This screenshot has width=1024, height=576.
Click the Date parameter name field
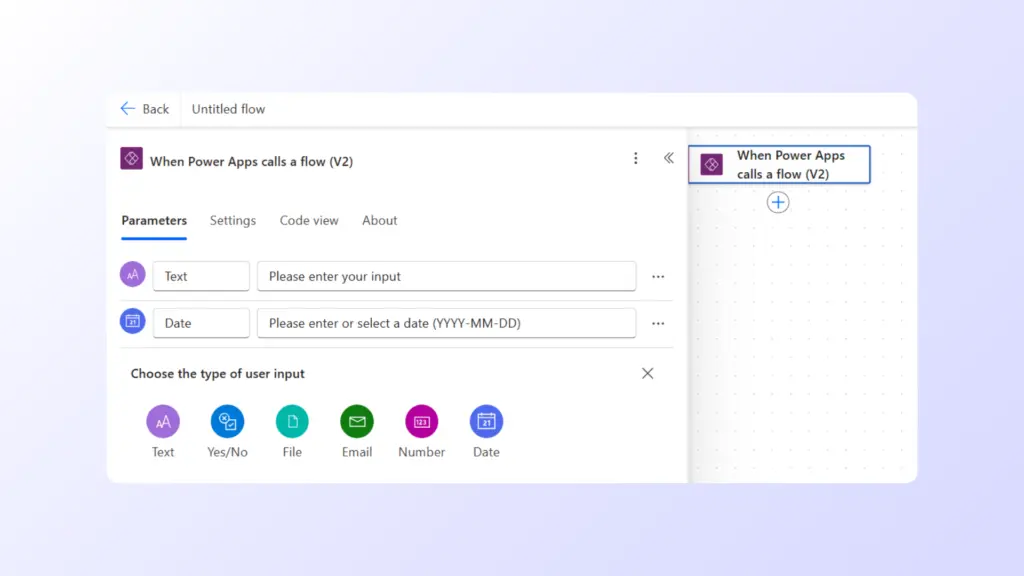(201, 323)
